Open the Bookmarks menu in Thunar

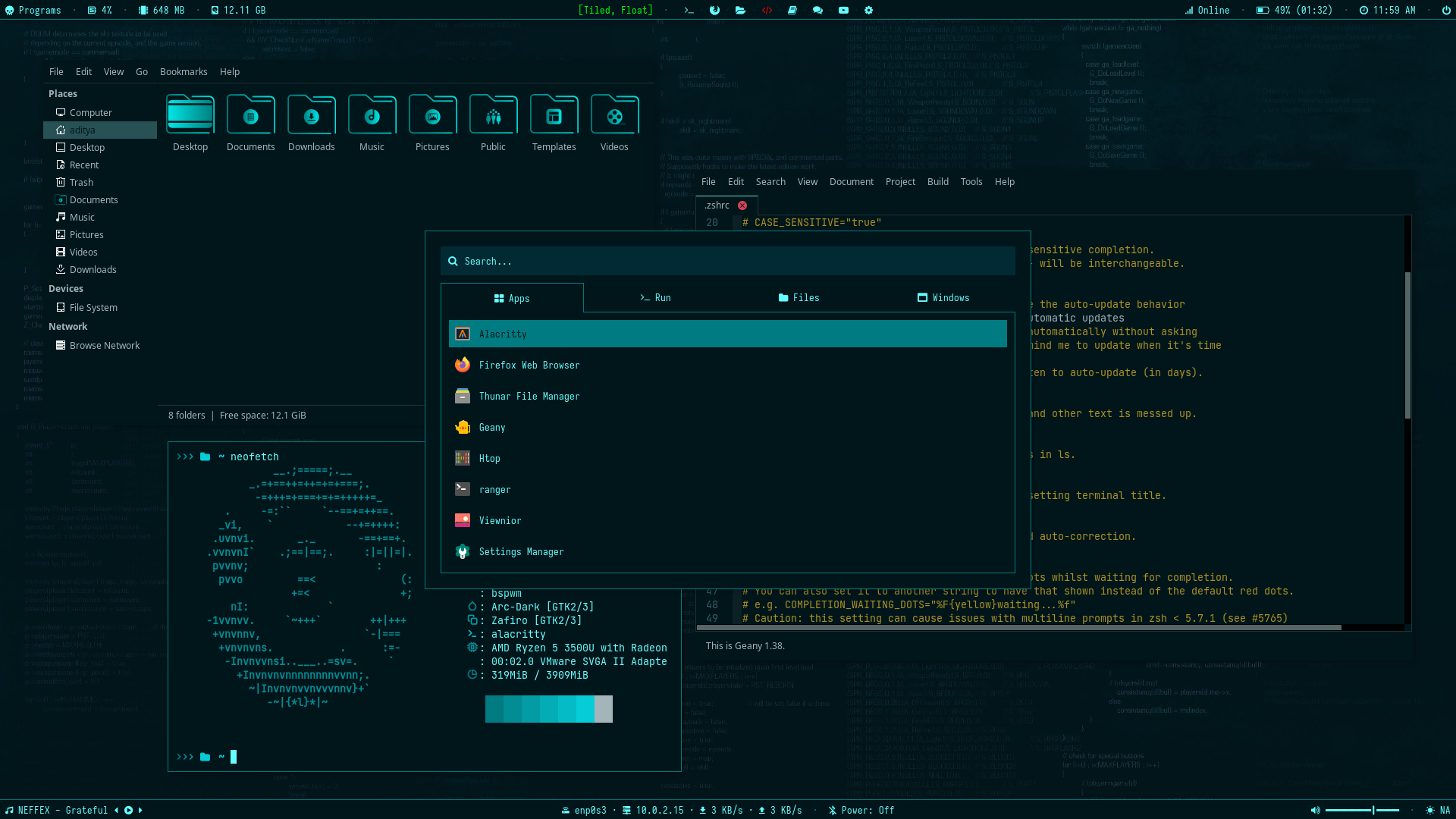coord(184,72)
